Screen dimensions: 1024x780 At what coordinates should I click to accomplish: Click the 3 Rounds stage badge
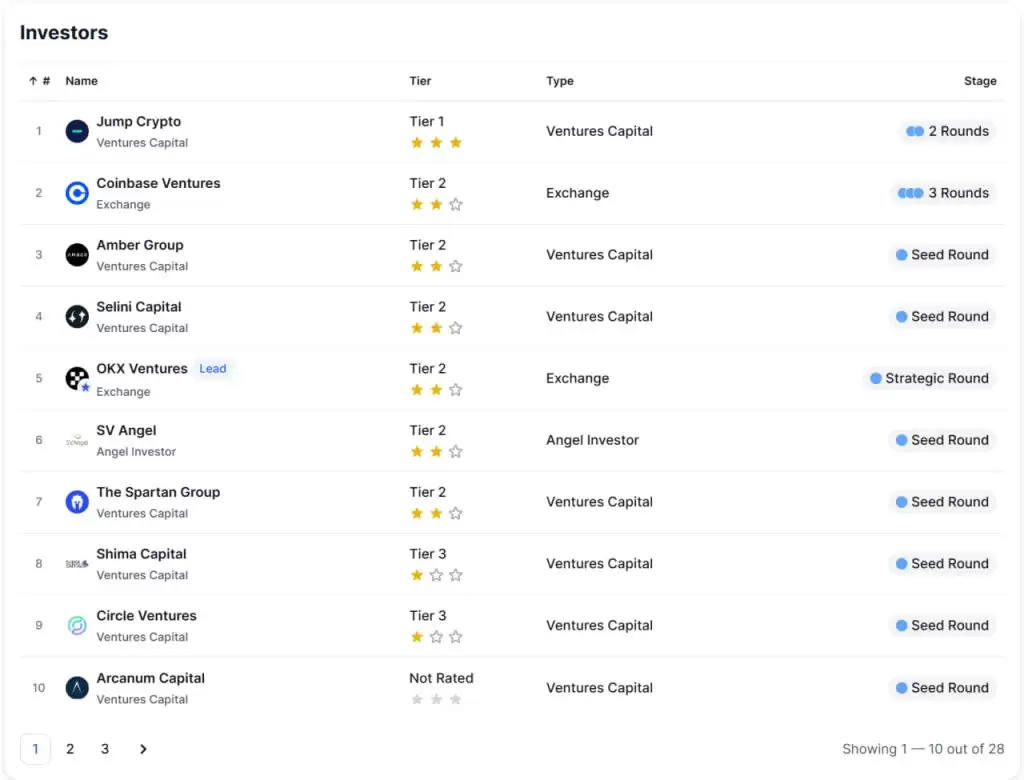point(944,193)
